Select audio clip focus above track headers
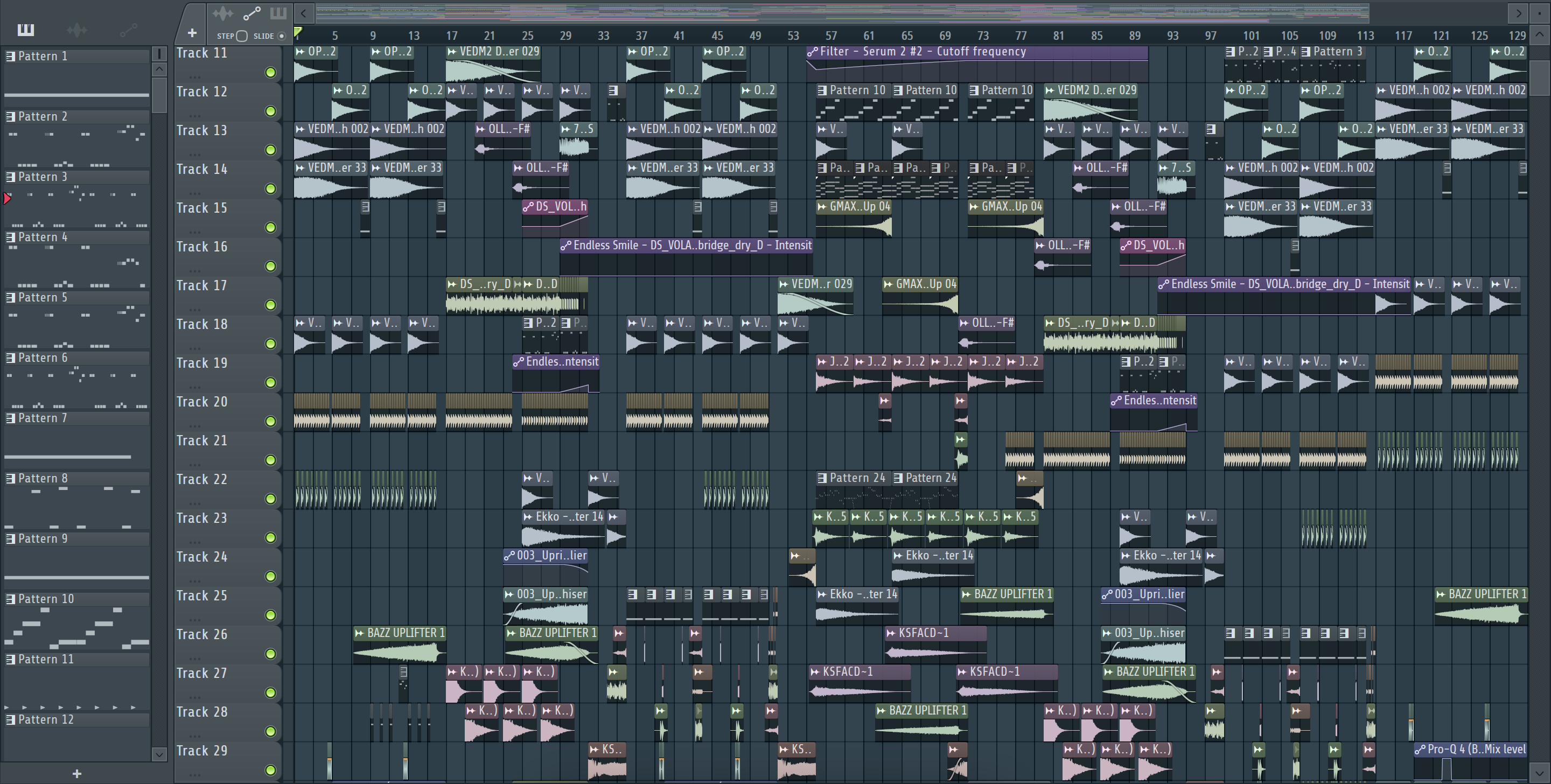1551x784 pixels. [222, 13]
